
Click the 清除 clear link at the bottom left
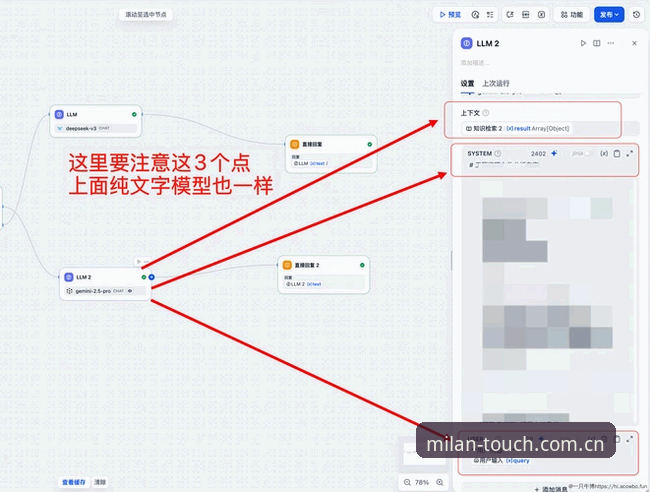point(100,482)
